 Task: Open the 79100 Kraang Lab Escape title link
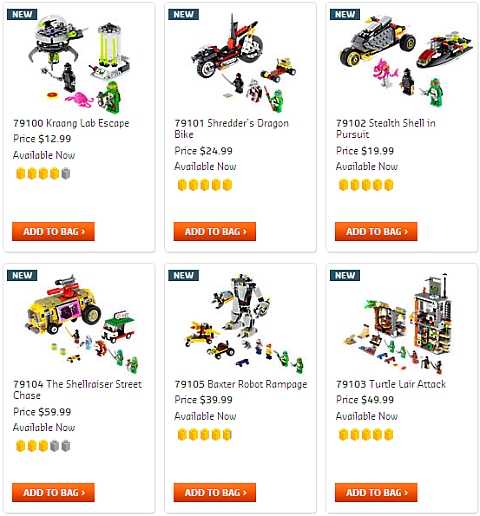[71, 123]
